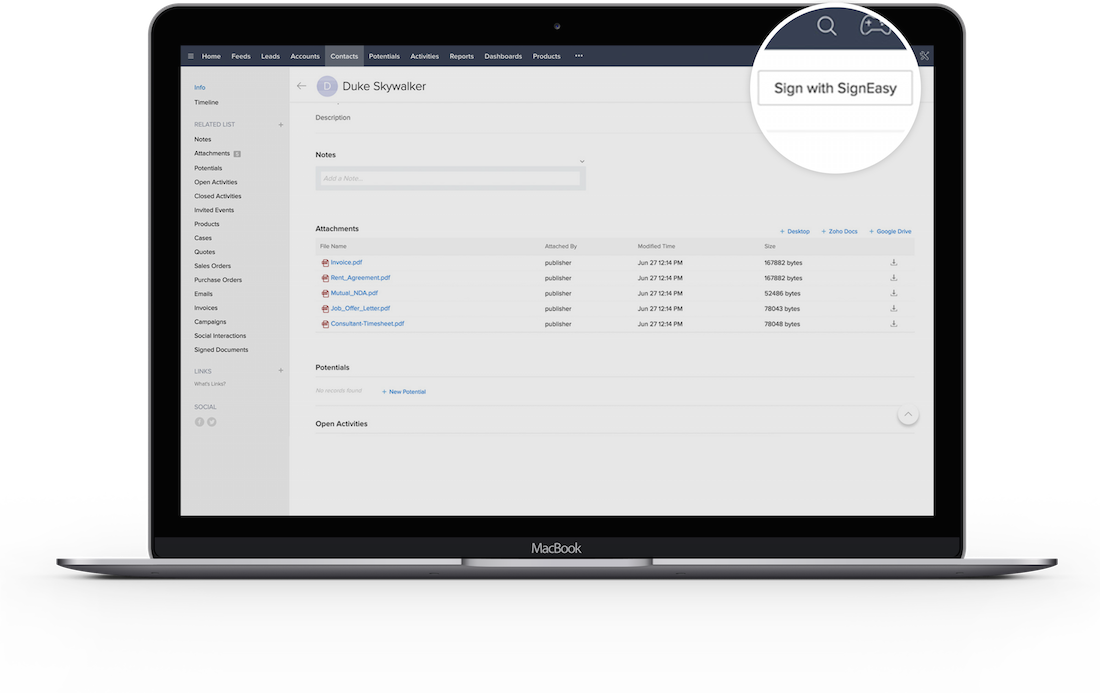
Task: Click the magnifier search icon
Action: point(827,26)
